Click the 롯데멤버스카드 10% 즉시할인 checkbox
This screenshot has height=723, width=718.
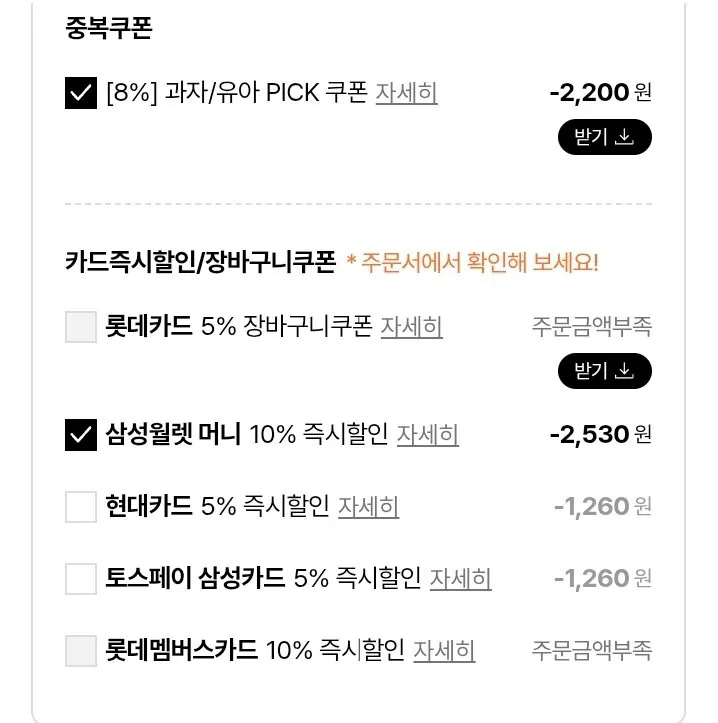pos(80,651)
